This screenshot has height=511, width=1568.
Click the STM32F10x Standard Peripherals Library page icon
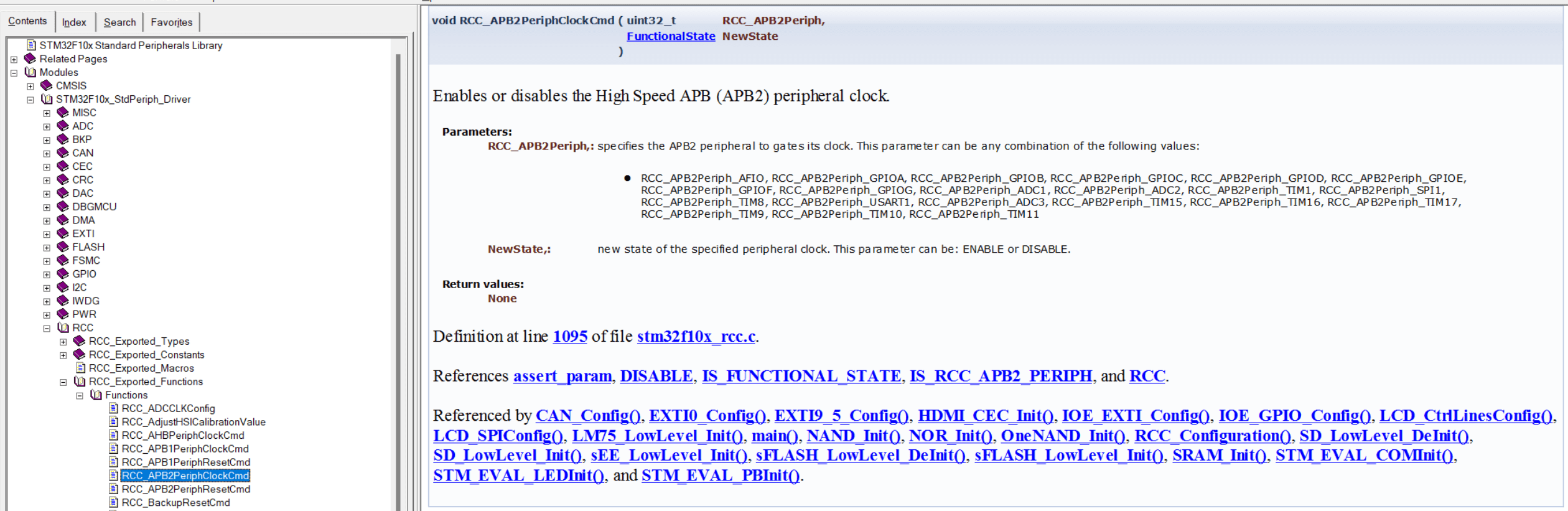tap(31, 45)
